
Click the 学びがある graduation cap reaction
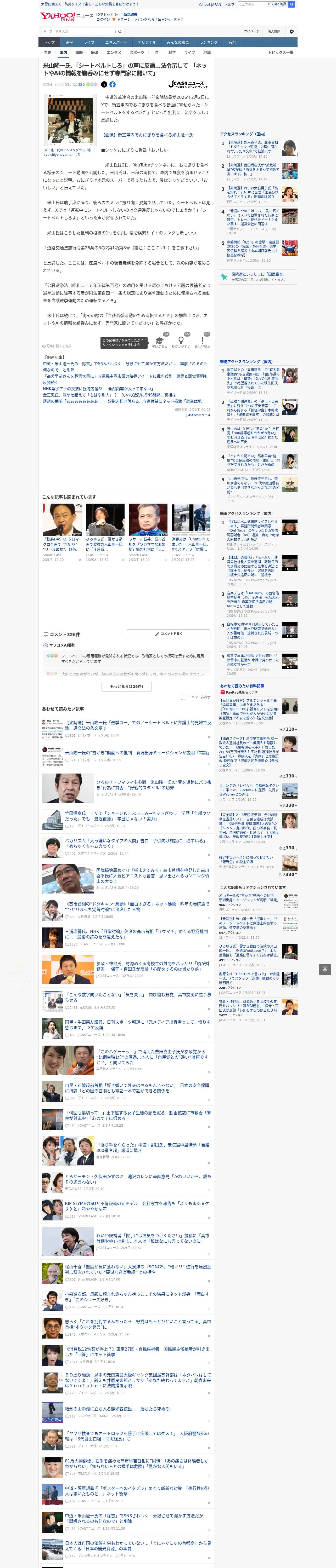pos(160,342)
